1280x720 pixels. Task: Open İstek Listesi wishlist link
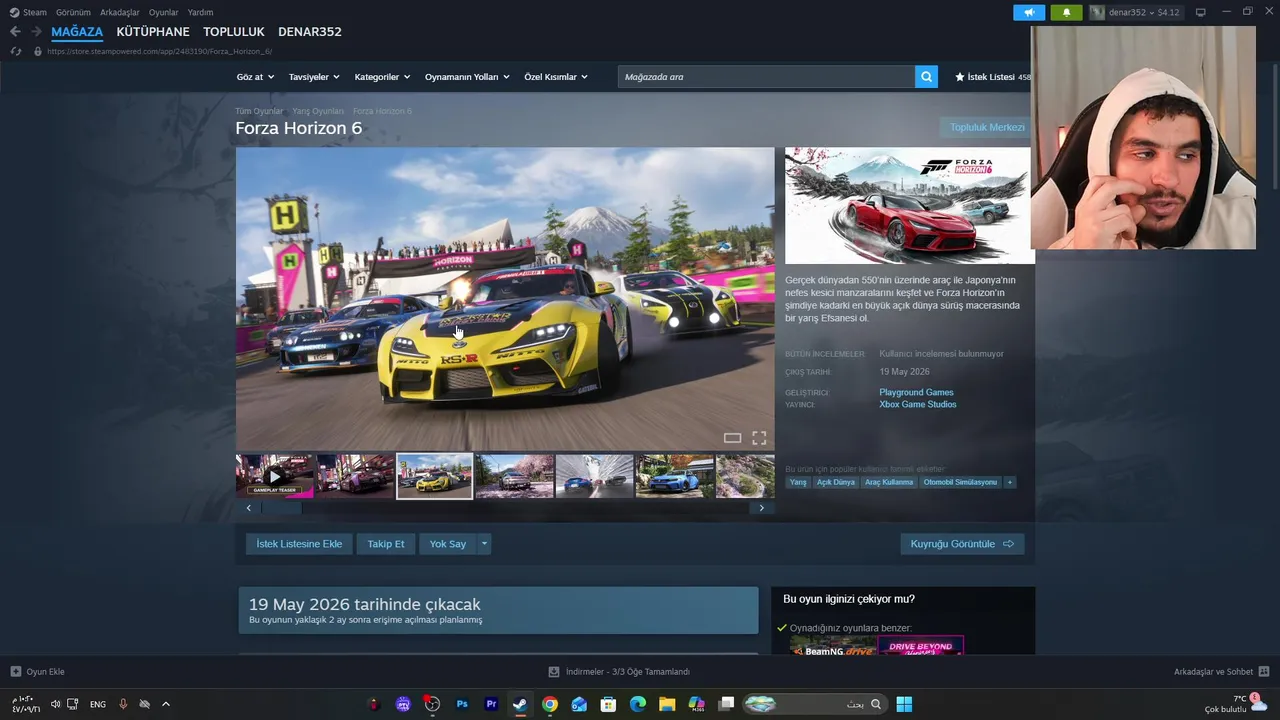(991, 77)
